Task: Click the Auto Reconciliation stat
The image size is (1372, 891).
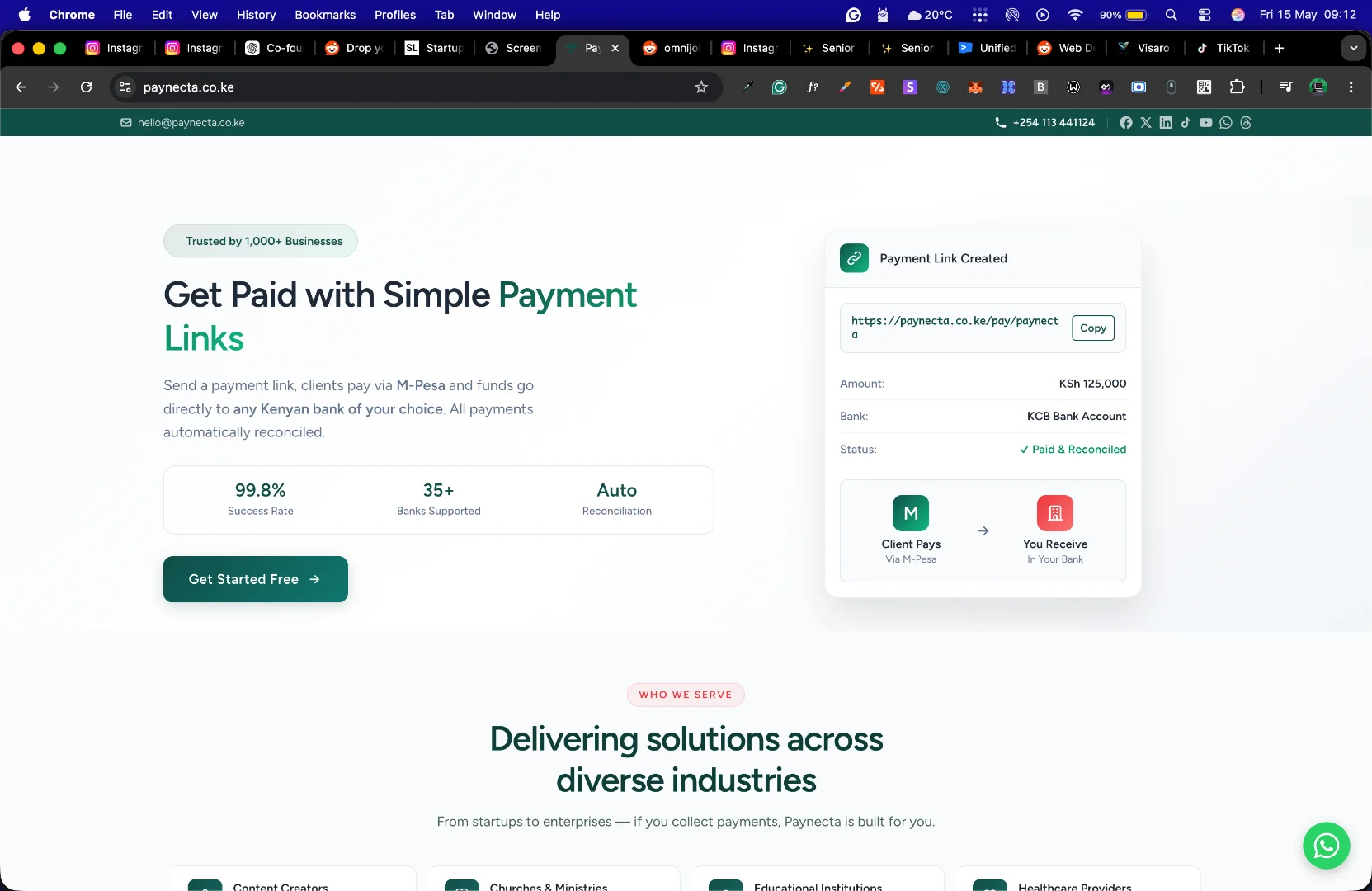Action: coord(617,499)
